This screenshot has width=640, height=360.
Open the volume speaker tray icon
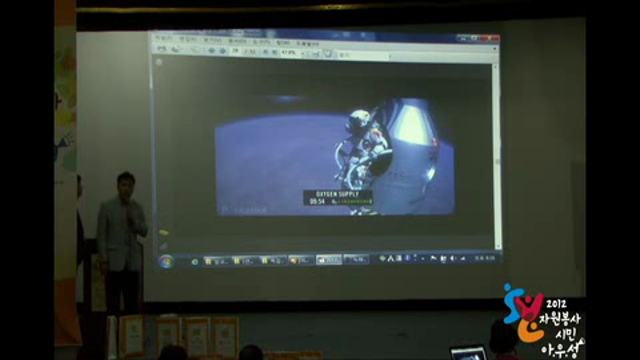[452, 258]
